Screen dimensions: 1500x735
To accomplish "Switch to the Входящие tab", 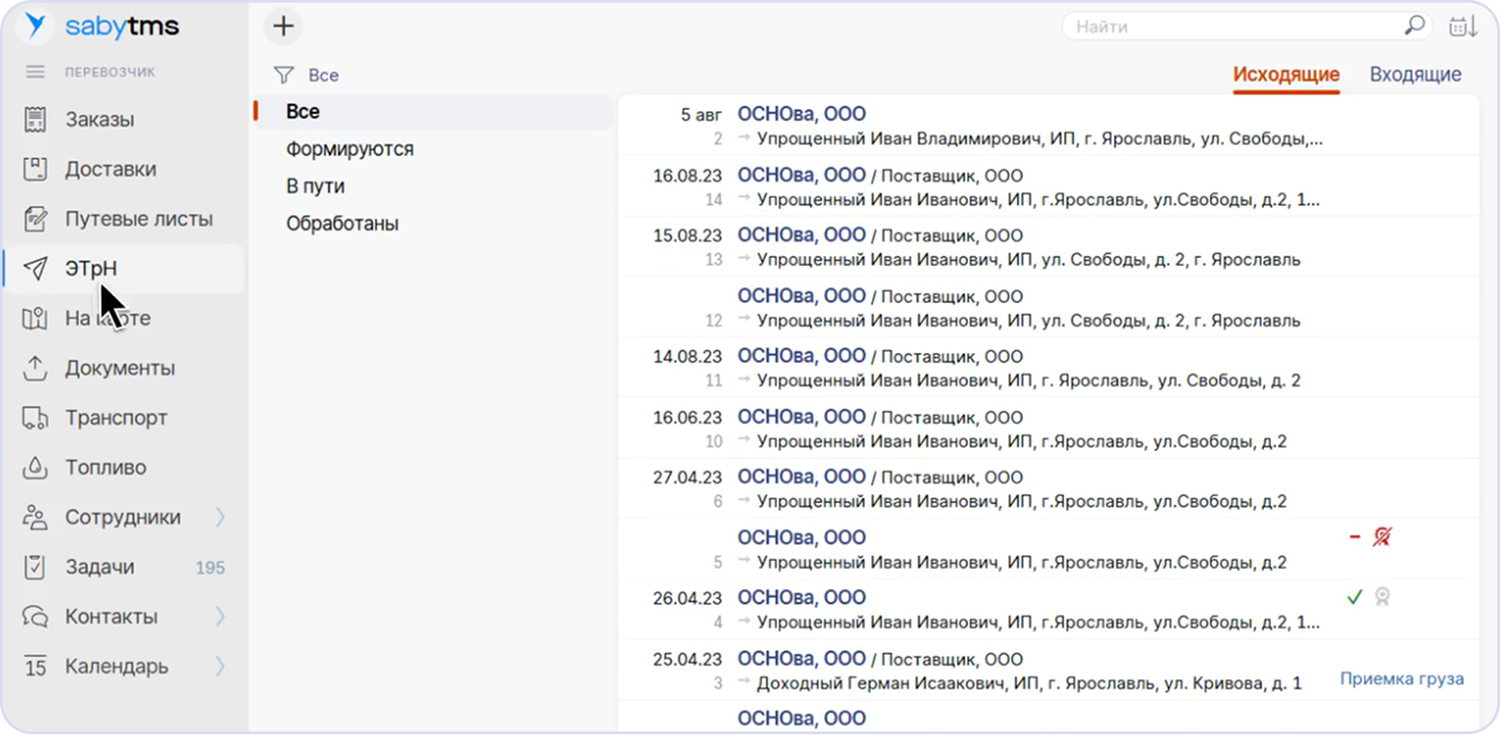I will pos(1415,75).
